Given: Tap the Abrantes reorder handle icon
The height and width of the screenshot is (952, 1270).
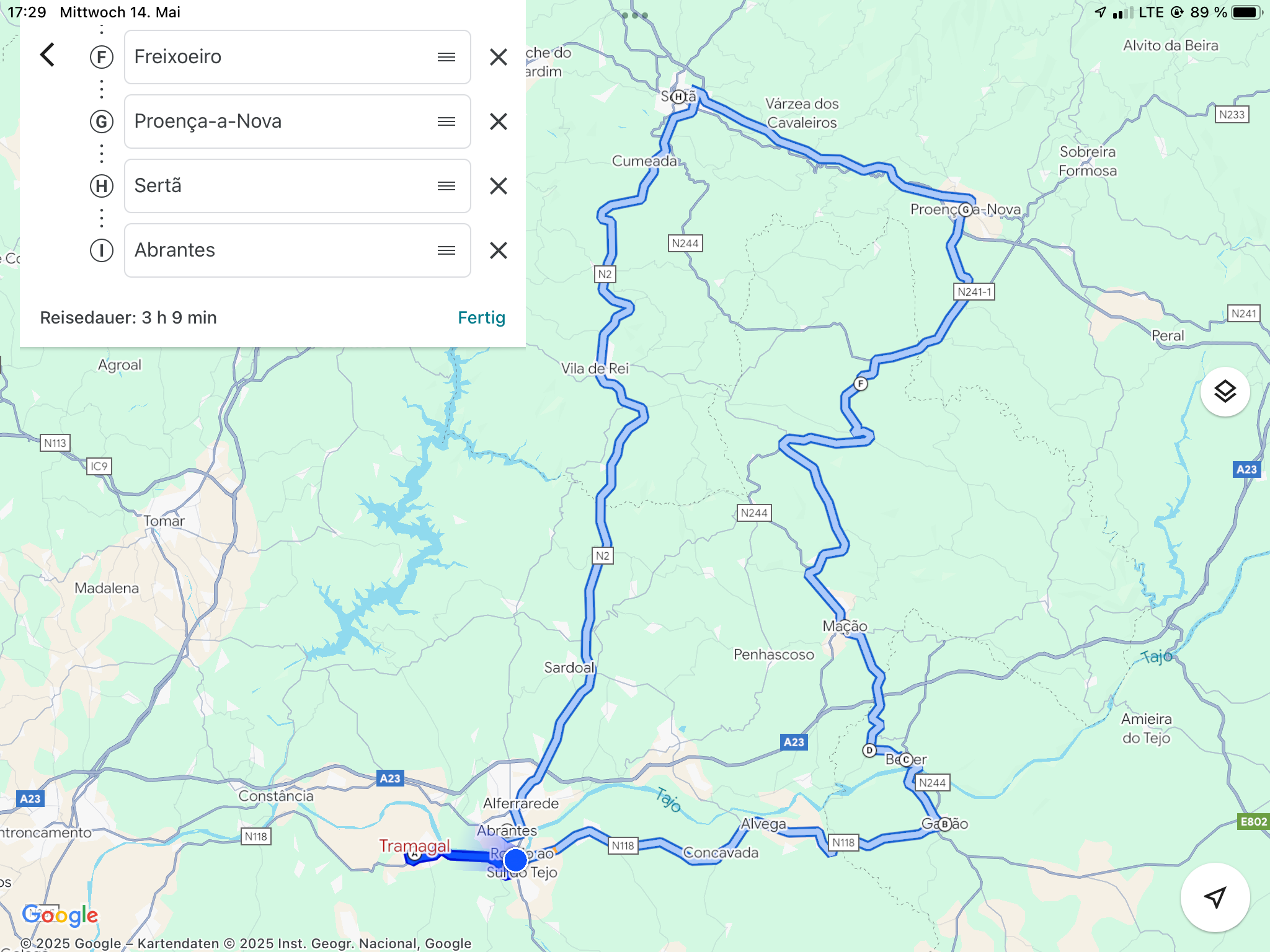Looking at the screenshot, I should 446,250.
